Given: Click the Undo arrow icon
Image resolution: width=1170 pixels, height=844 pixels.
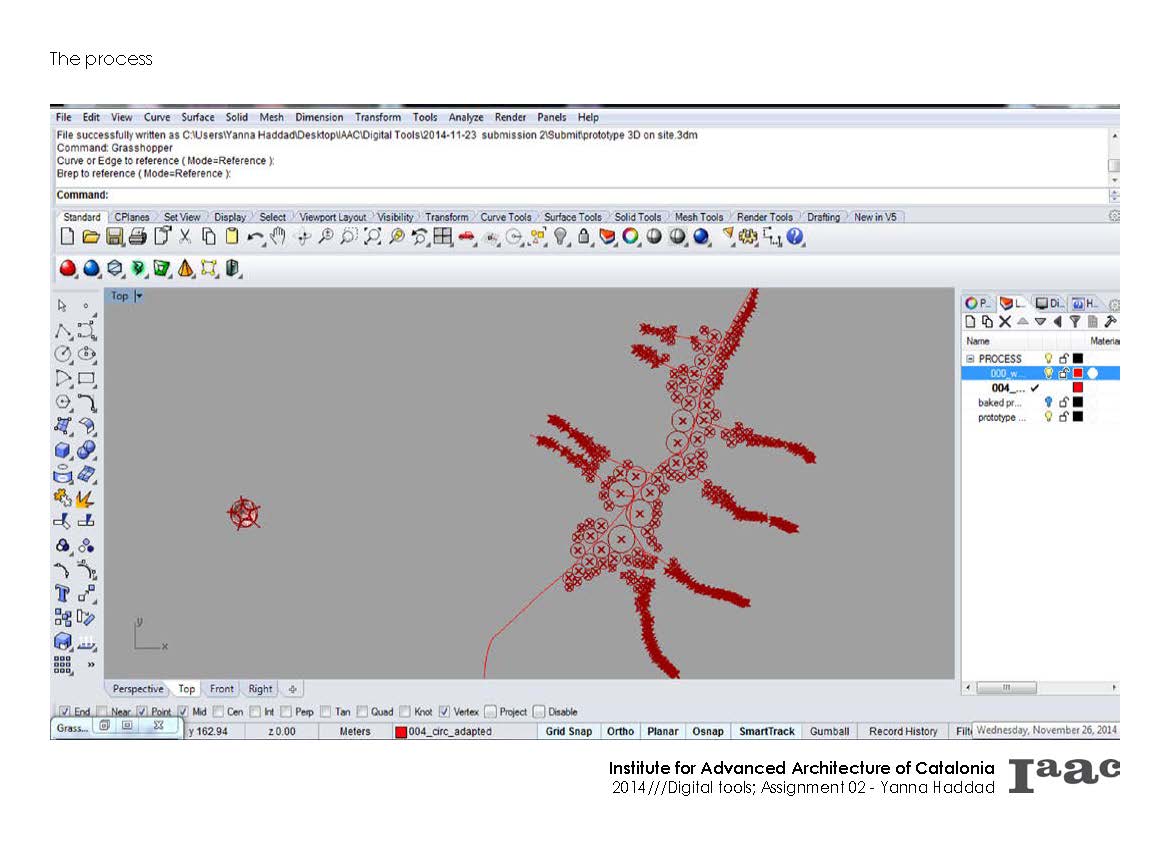Looking at the screenshot, I should 255,237.
